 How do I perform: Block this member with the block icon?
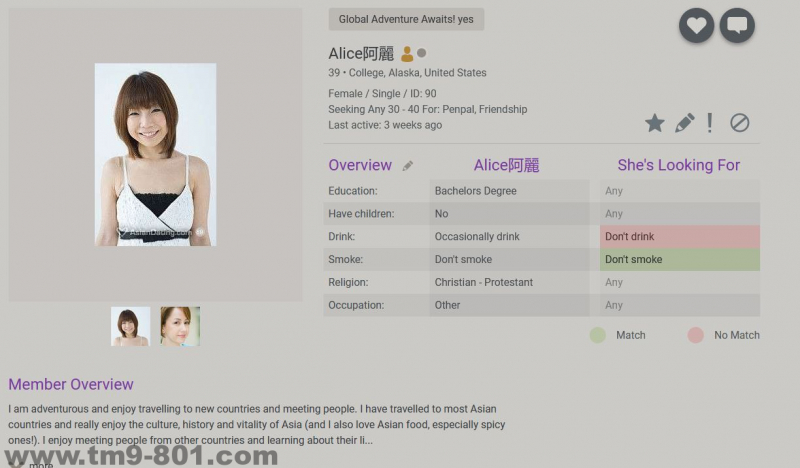coord(740,123)
